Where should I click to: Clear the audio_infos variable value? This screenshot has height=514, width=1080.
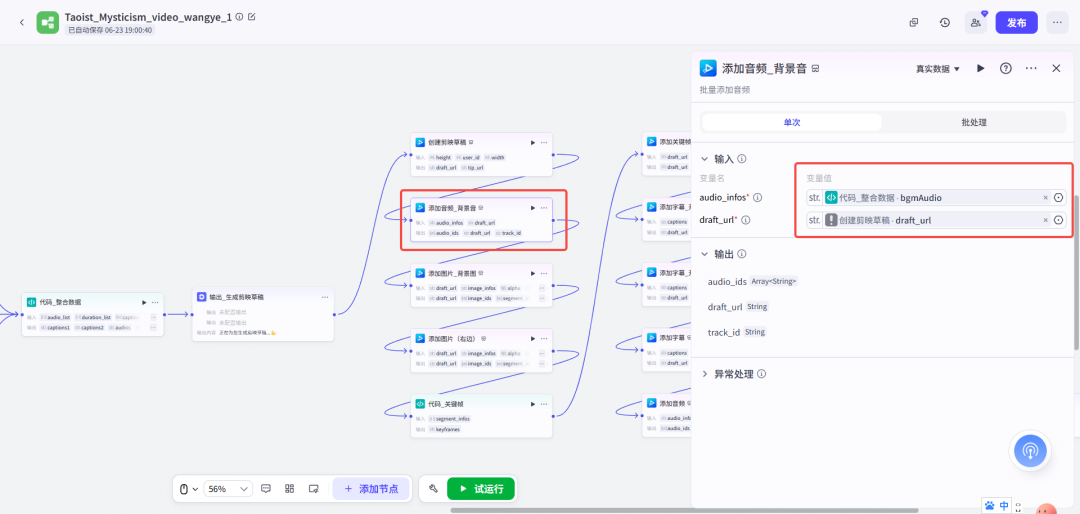coord(1045,198)
